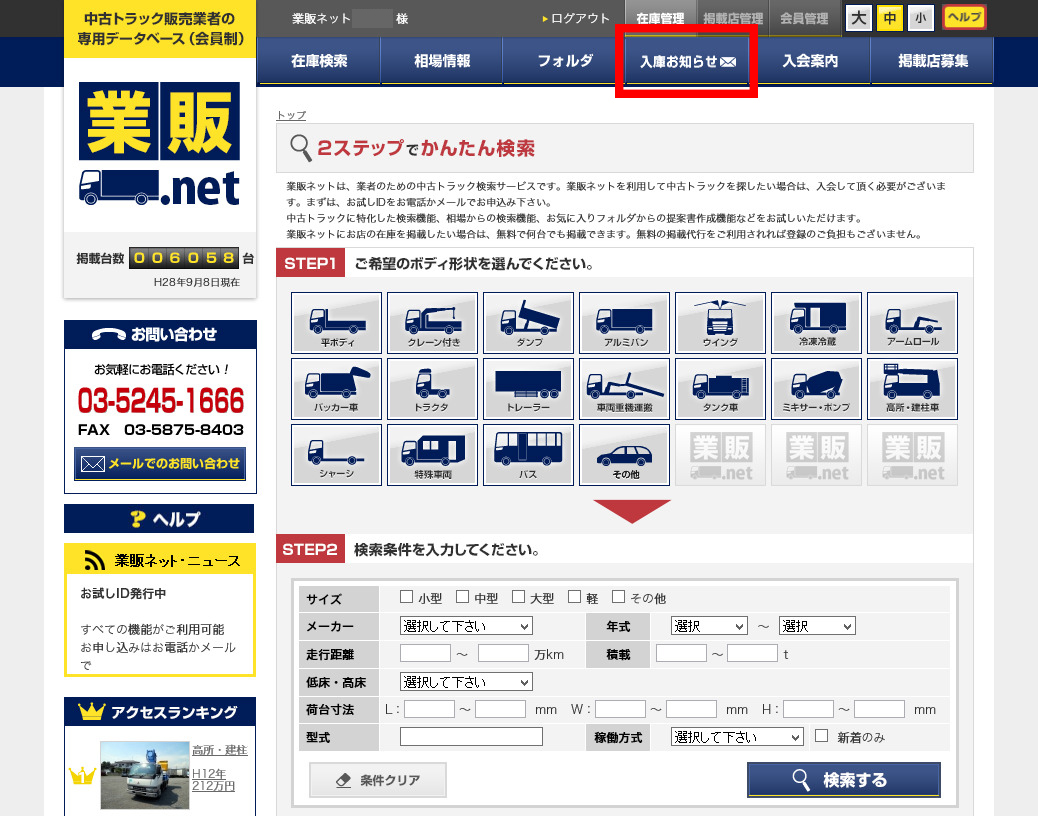Choose the ウイング wing body truck icon
The height and width of the screenshot is (816, 1038).
pyautogui.click(x=720, y=323)
